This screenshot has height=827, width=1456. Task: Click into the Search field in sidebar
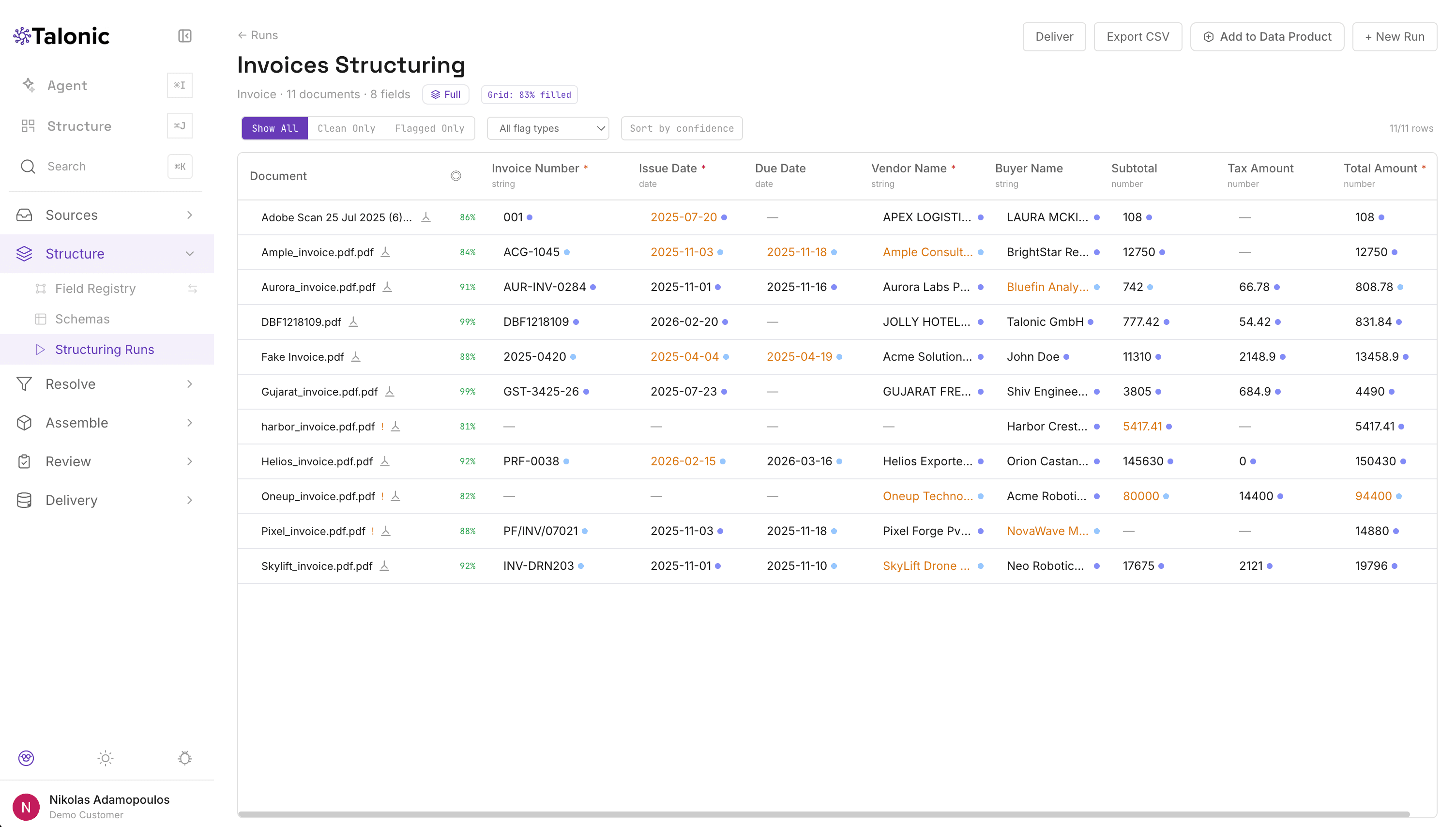tap(106, 167)
